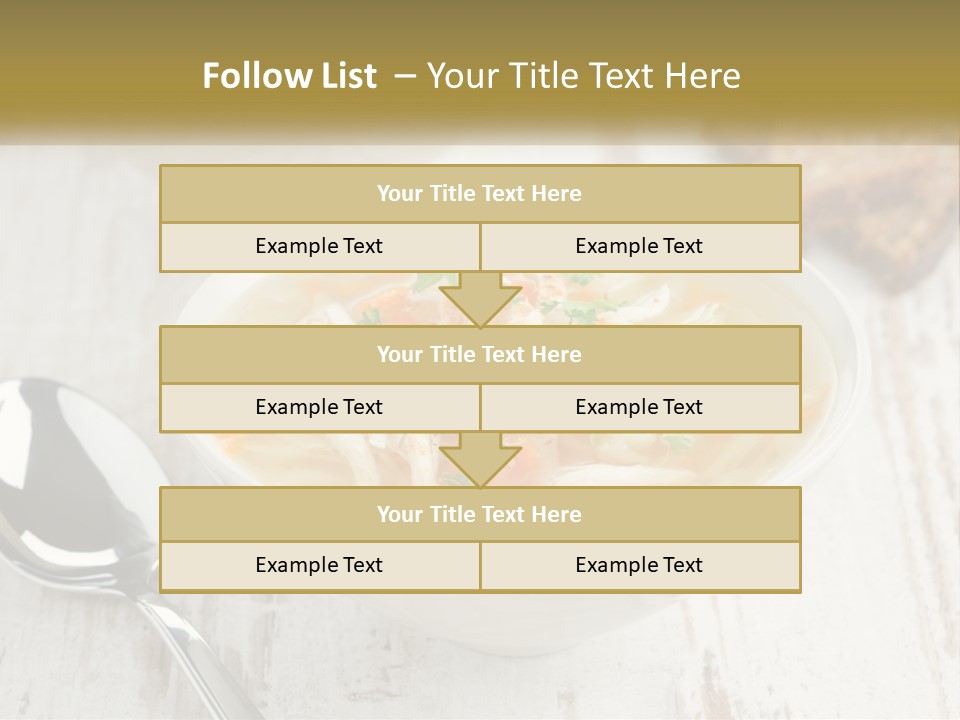Click the en dash in the slide title
960x720 pixels.
coord(405,77)
